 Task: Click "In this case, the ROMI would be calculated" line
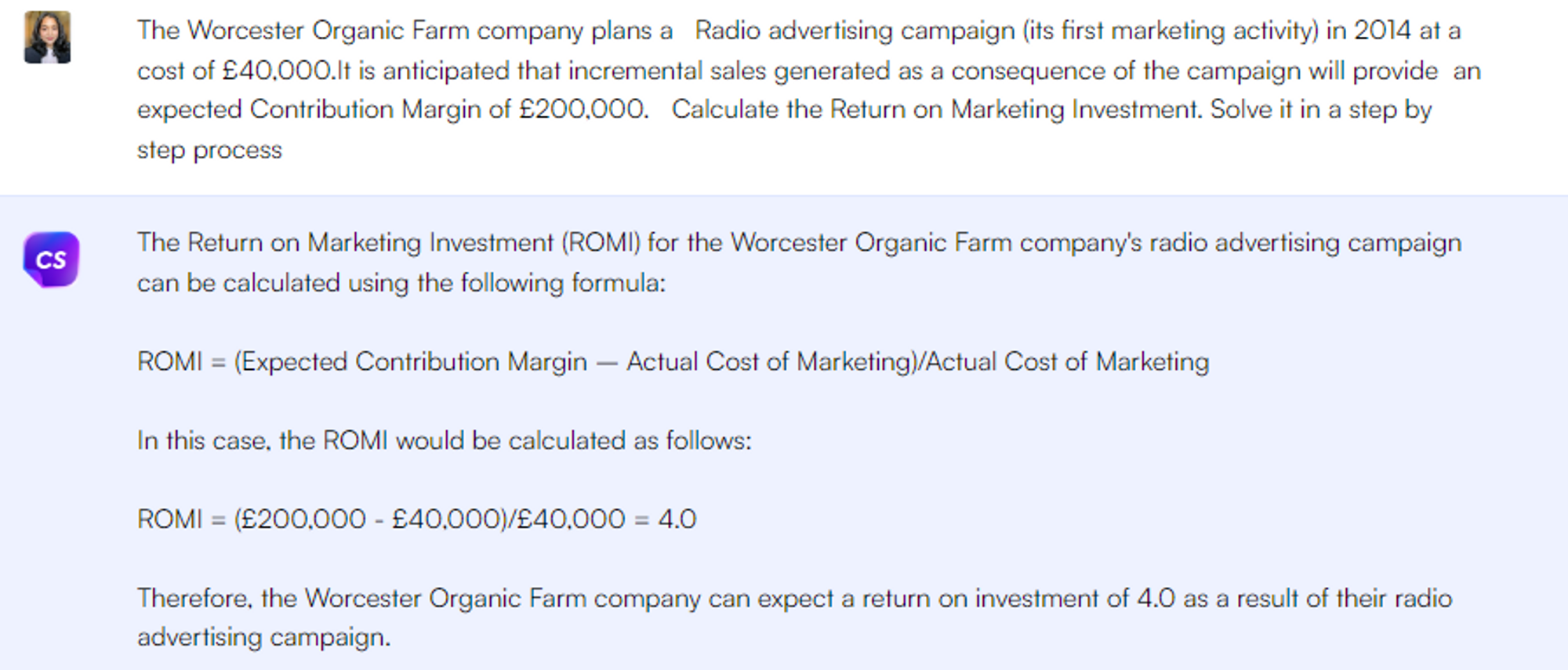[444, 440]
